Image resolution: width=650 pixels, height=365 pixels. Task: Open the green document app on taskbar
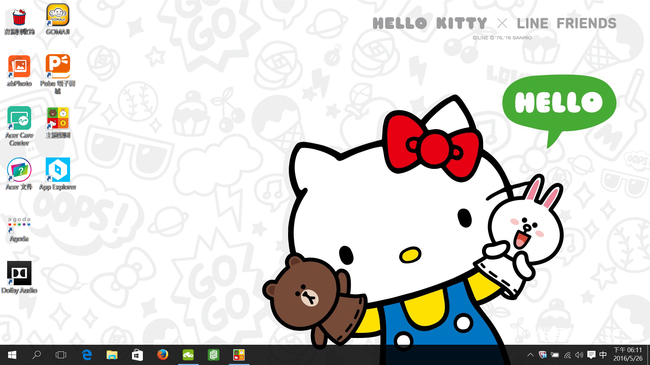[213, 355]
